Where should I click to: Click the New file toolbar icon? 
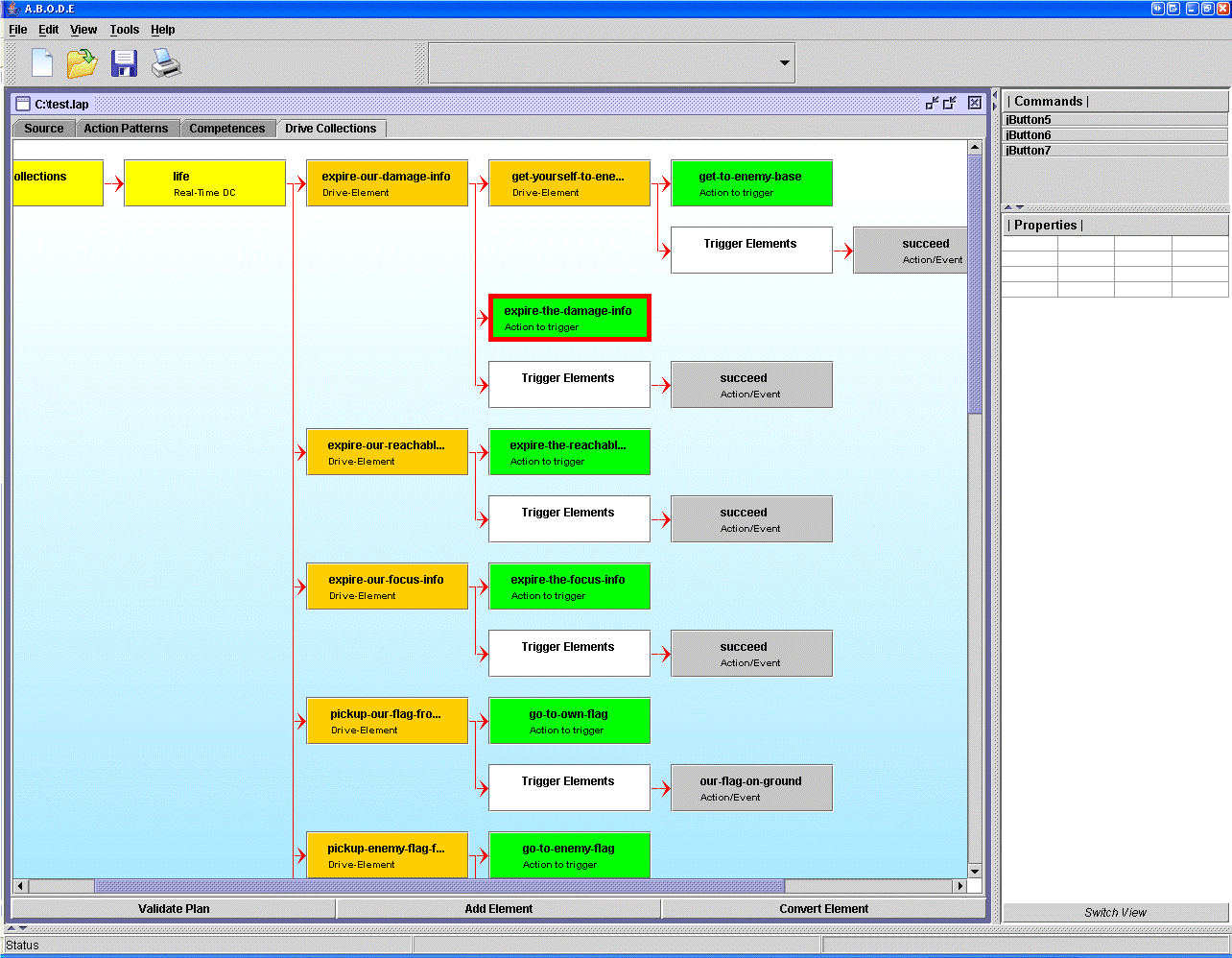pos(42,63)
